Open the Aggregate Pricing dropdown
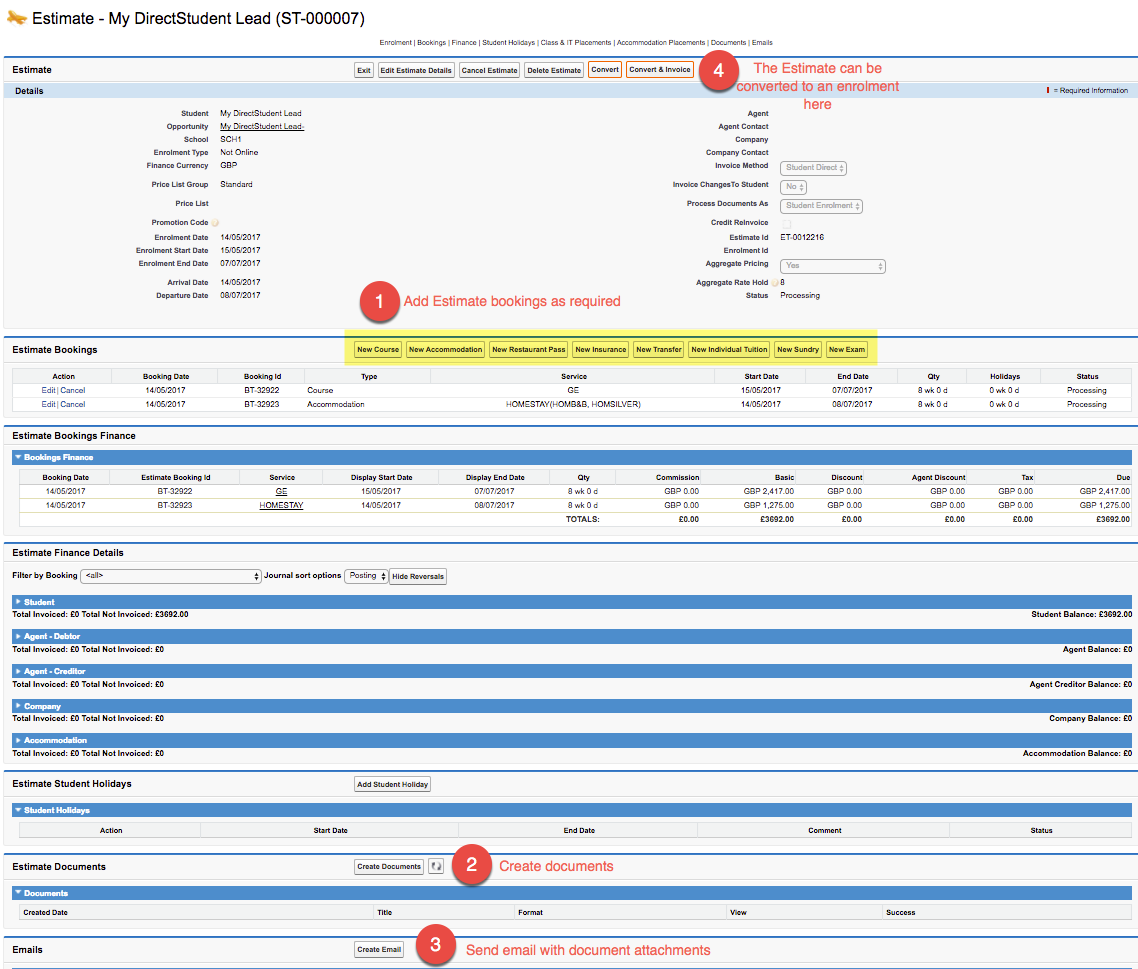 tap(833, 266)
